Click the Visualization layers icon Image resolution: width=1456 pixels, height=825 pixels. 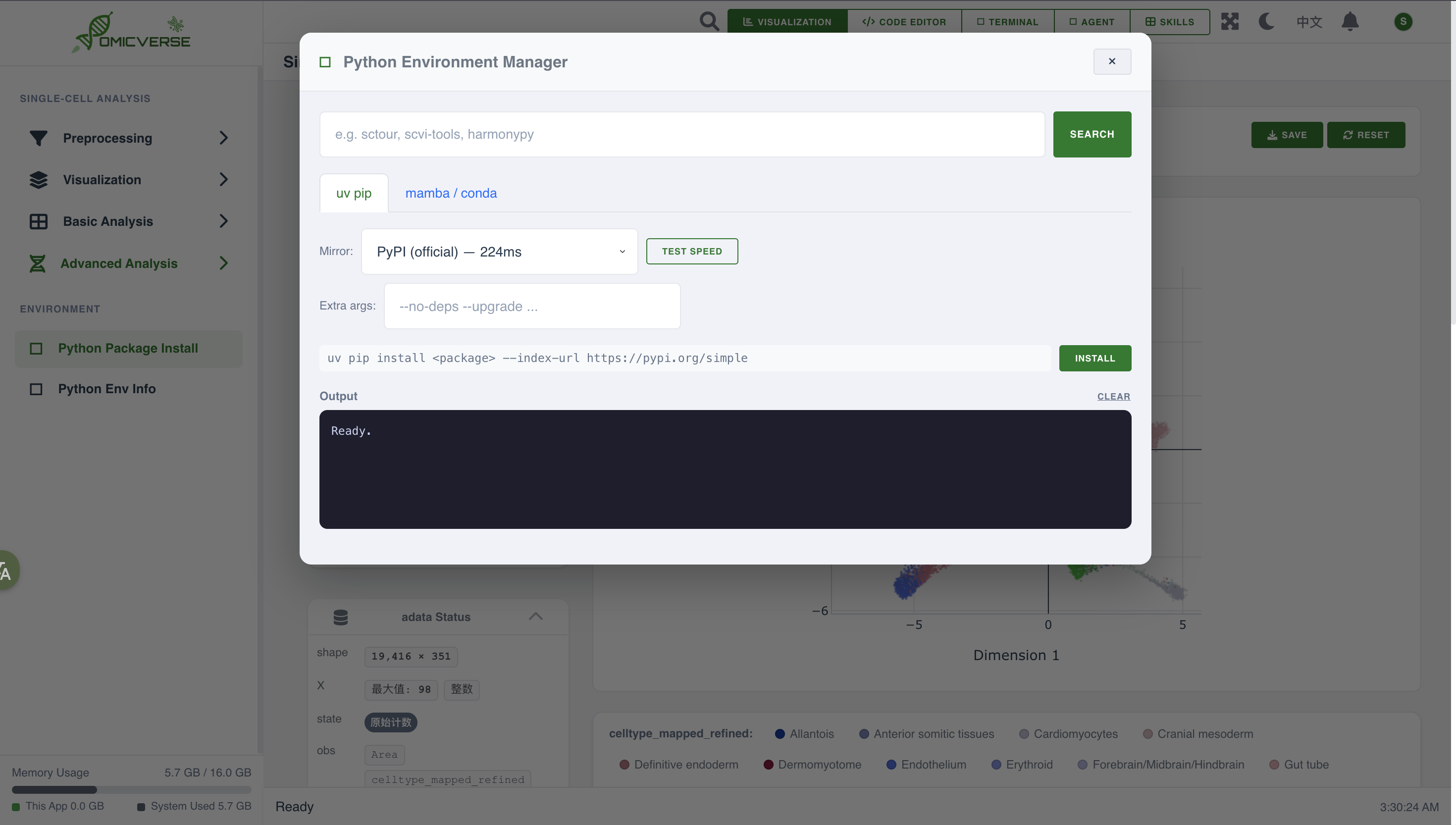pyautogui.click(x=38, y=180)
